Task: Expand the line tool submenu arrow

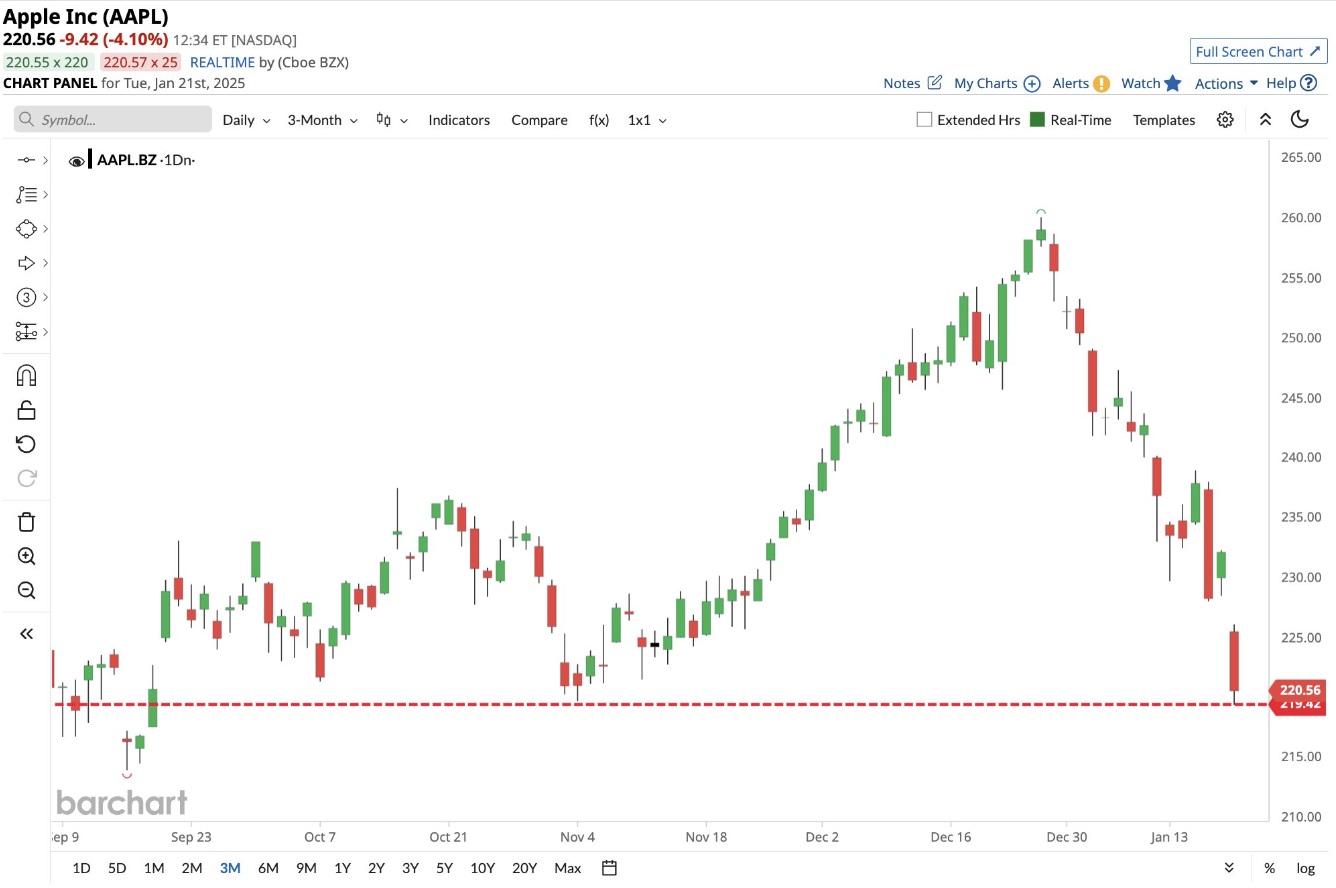Action: (x=46, y=160)
